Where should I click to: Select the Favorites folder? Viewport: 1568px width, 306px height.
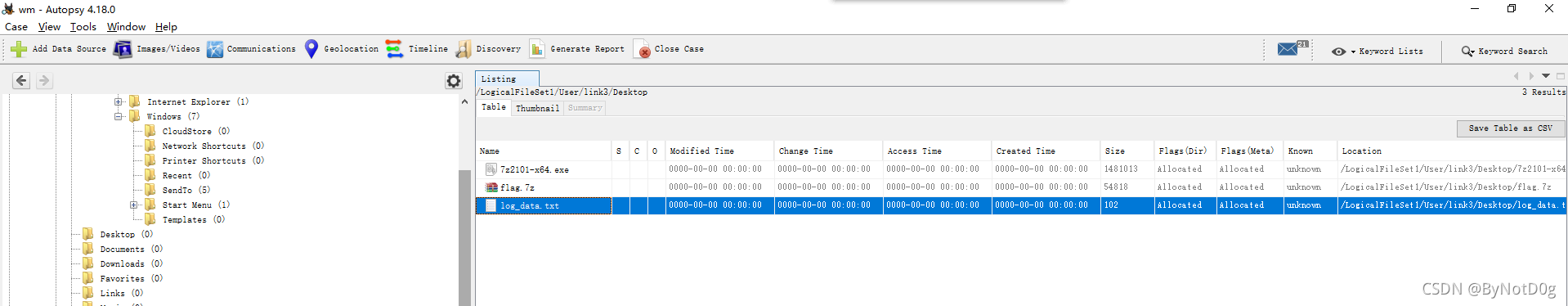coord(132,279)
